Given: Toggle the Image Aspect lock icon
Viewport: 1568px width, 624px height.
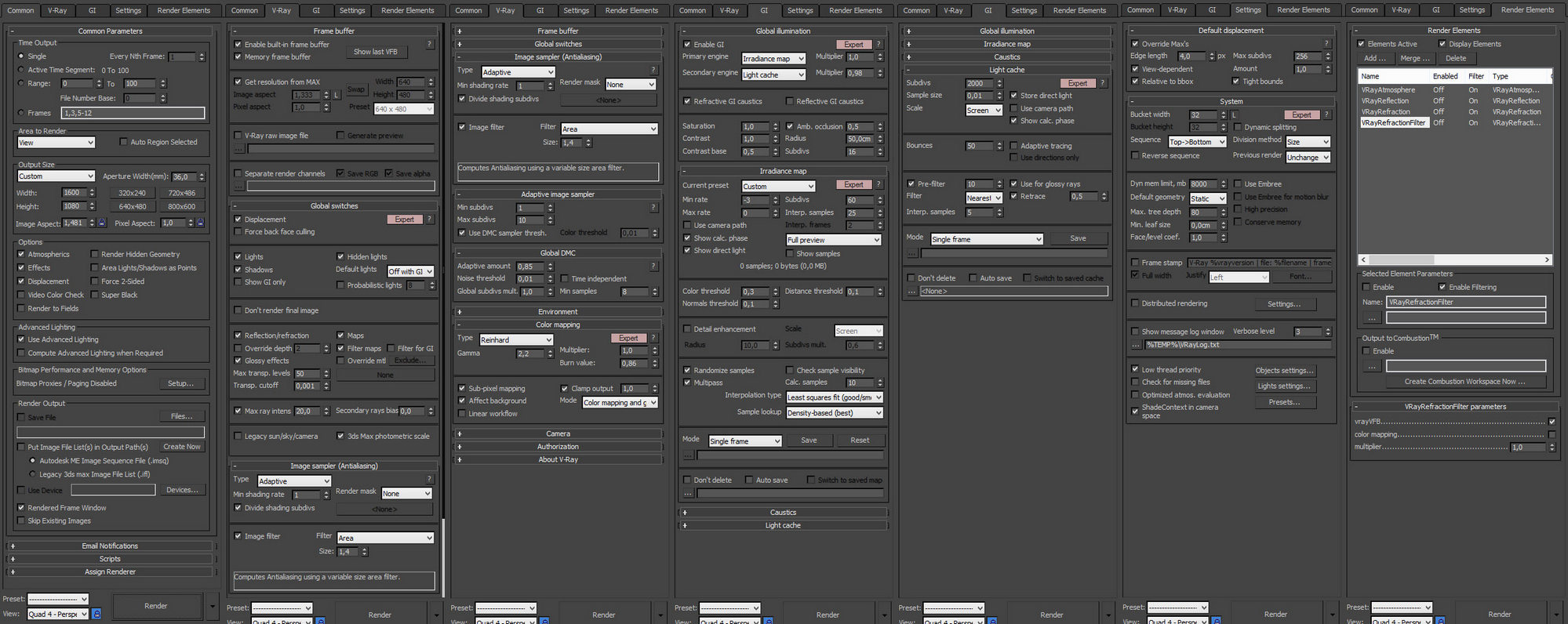Looking at the screenshot, I should coord(102,223).
